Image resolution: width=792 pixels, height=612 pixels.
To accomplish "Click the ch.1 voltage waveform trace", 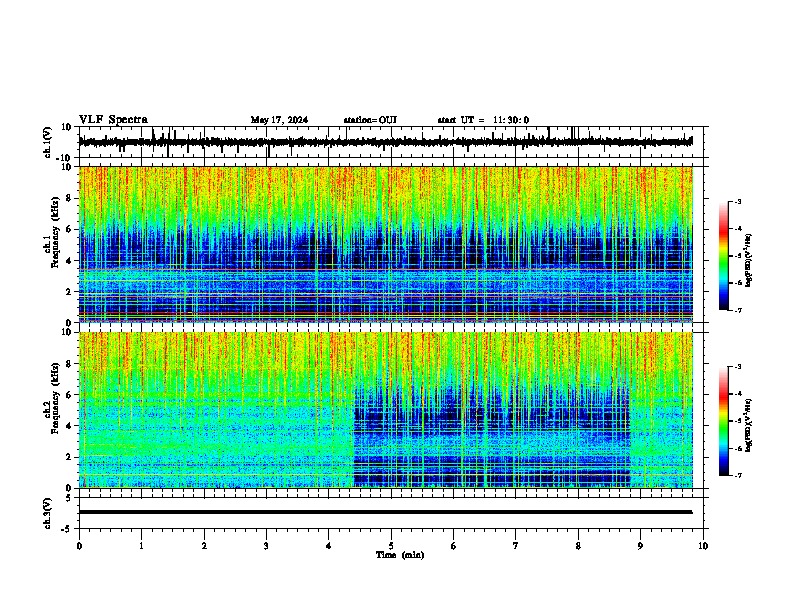I will pyautogui.click(x=385, y=142).
